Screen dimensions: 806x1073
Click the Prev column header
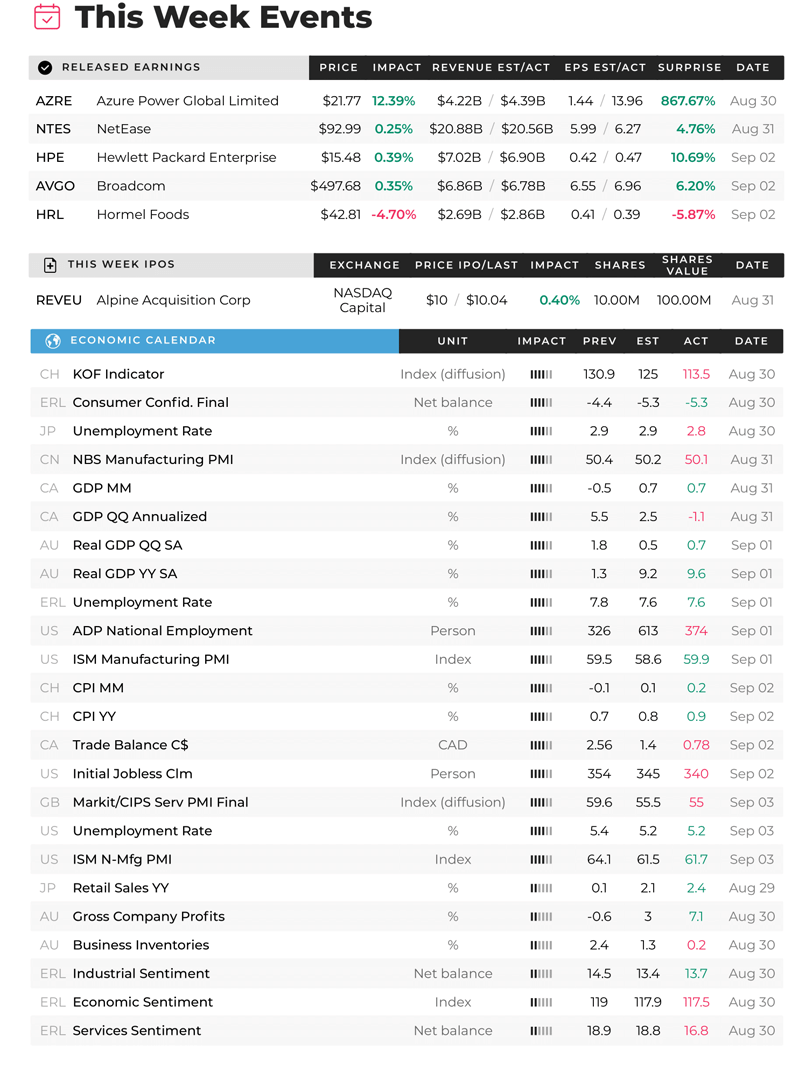coord(599,341)
